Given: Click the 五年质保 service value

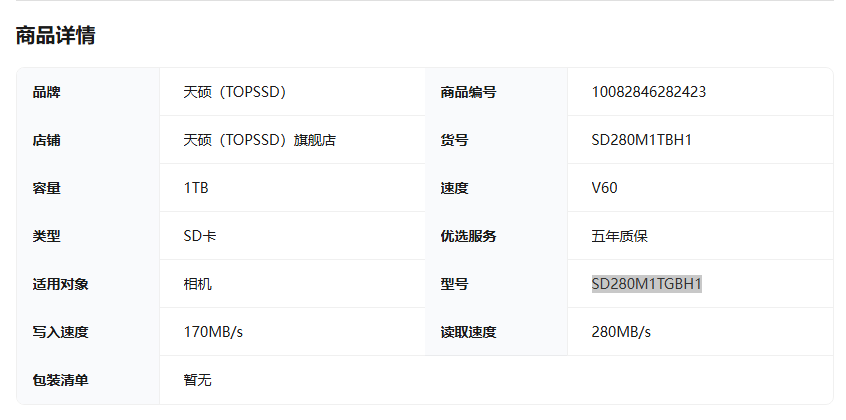Looking at the screenshot, I should point(619,236).
